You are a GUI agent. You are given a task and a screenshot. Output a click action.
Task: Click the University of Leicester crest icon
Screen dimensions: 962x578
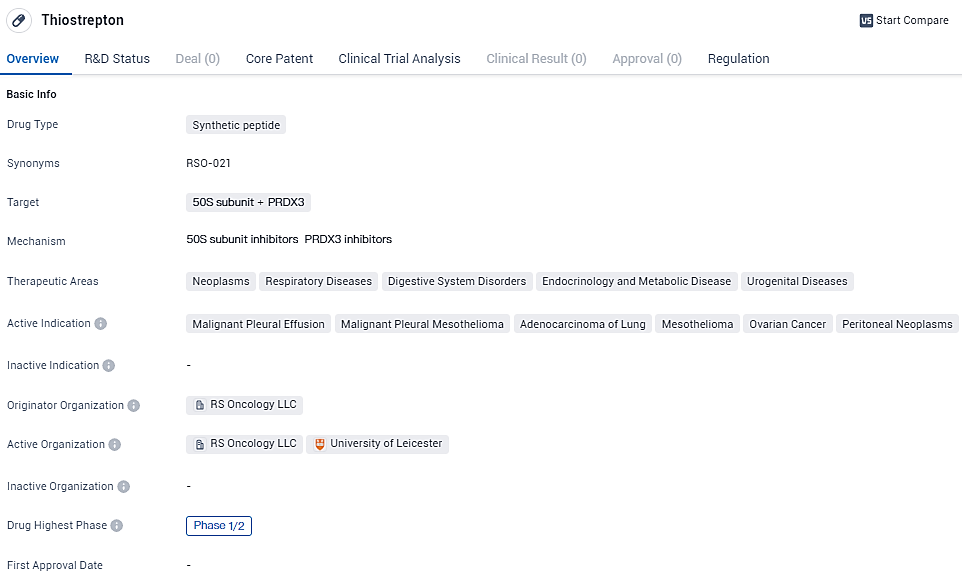point(320,444)
